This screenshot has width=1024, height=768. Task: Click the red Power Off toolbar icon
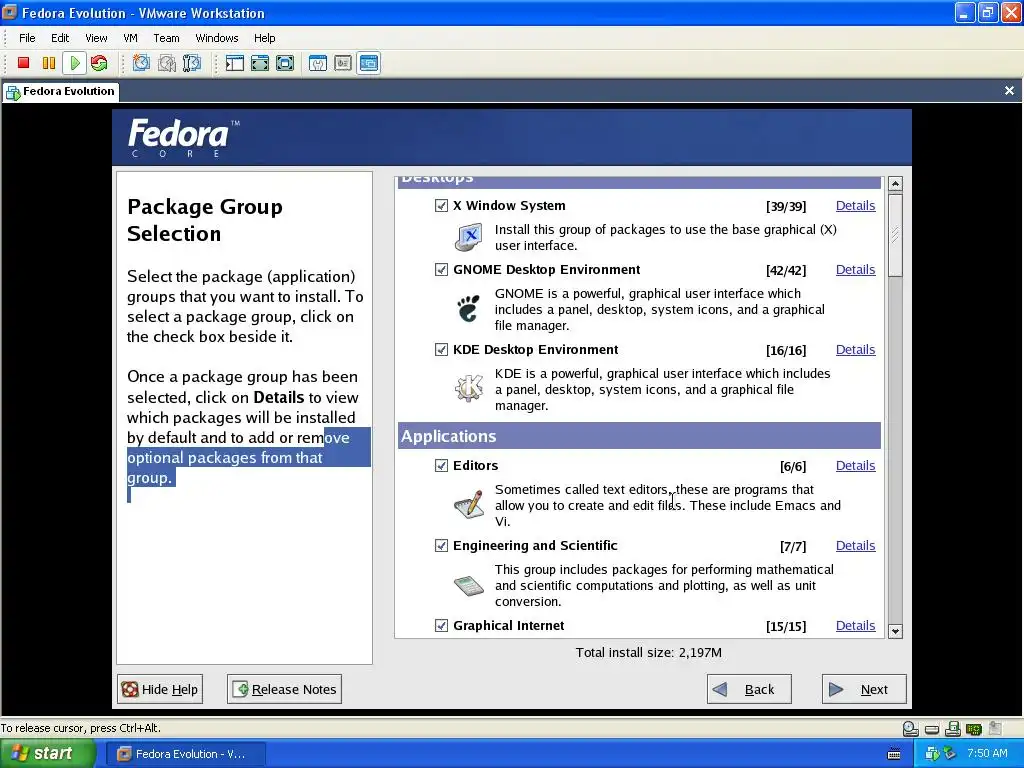tap(24, 63)
